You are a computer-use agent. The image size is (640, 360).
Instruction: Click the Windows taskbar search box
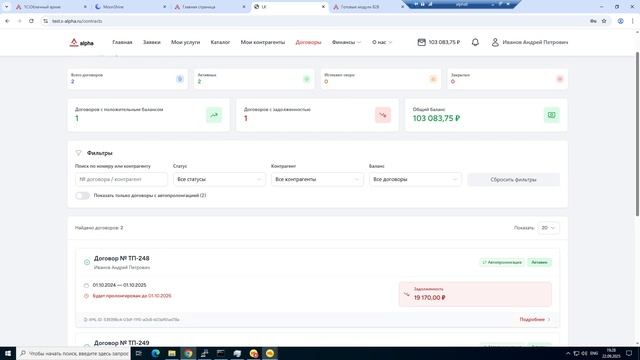[73, 353]
